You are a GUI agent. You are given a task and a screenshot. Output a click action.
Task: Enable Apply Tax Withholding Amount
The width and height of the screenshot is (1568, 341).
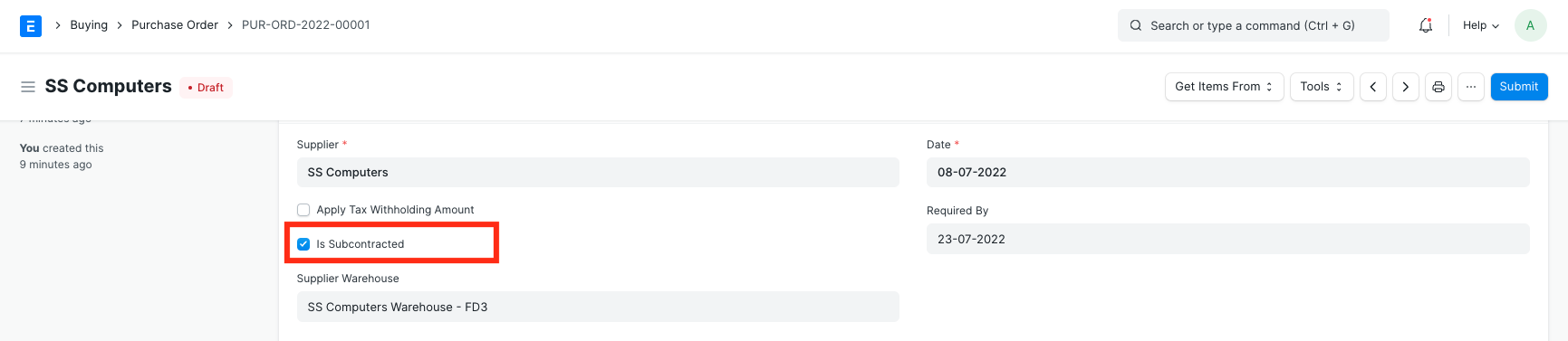[x=303, y=210]
